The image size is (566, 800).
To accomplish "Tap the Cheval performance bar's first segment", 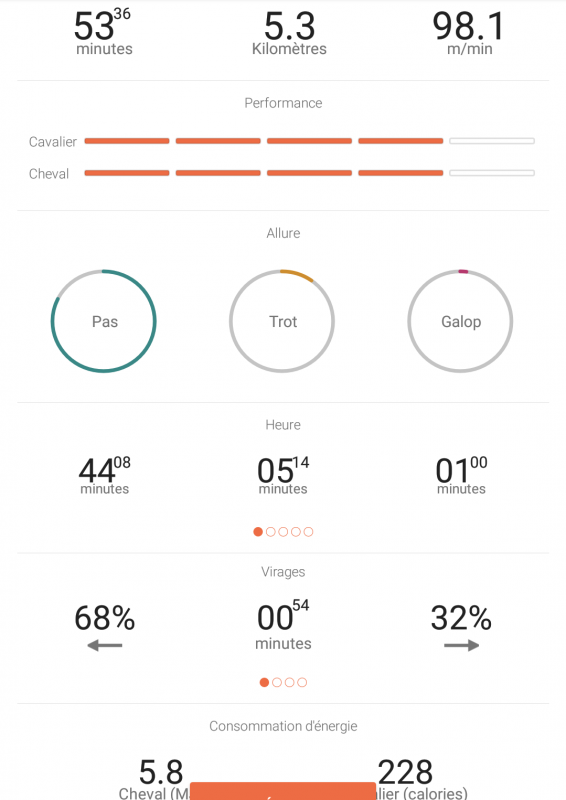I will click(x=127, y=173).
